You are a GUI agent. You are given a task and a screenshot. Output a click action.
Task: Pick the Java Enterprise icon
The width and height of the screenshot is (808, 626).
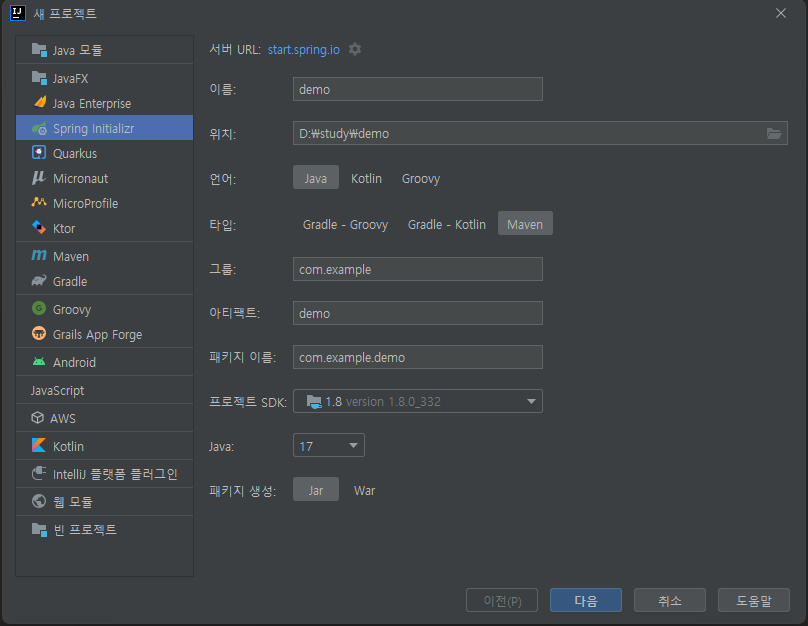coord(39,103)
